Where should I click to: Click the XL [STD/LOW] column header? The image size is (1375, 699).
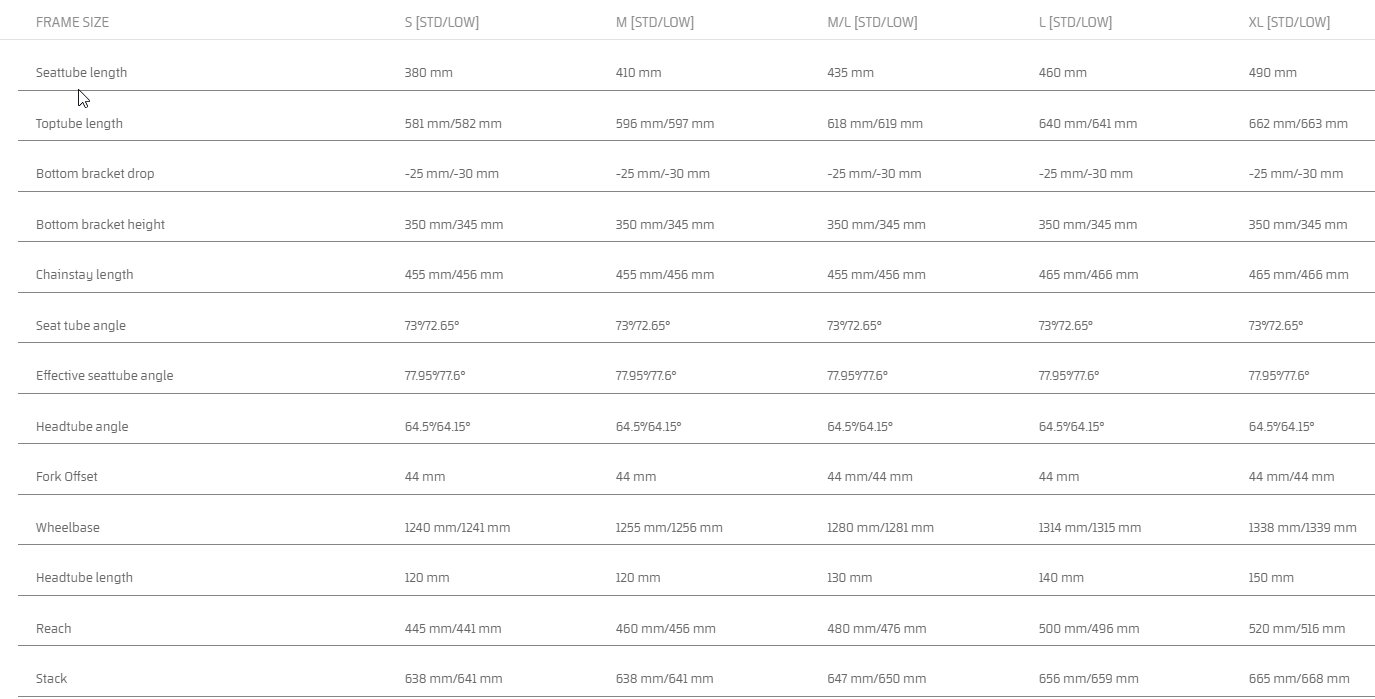click(1289, 22)
